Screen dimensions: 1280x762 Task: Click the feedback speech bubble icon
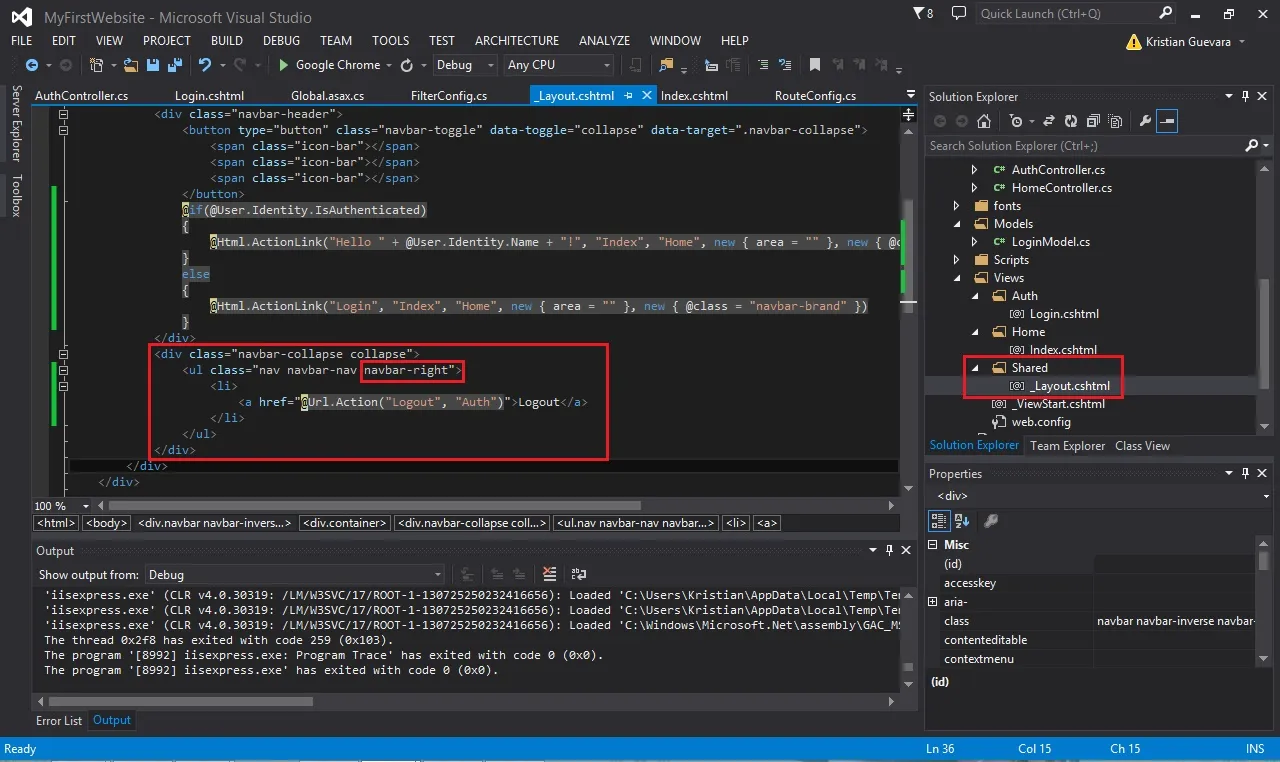pyautogui.click(x=959, y=14)
